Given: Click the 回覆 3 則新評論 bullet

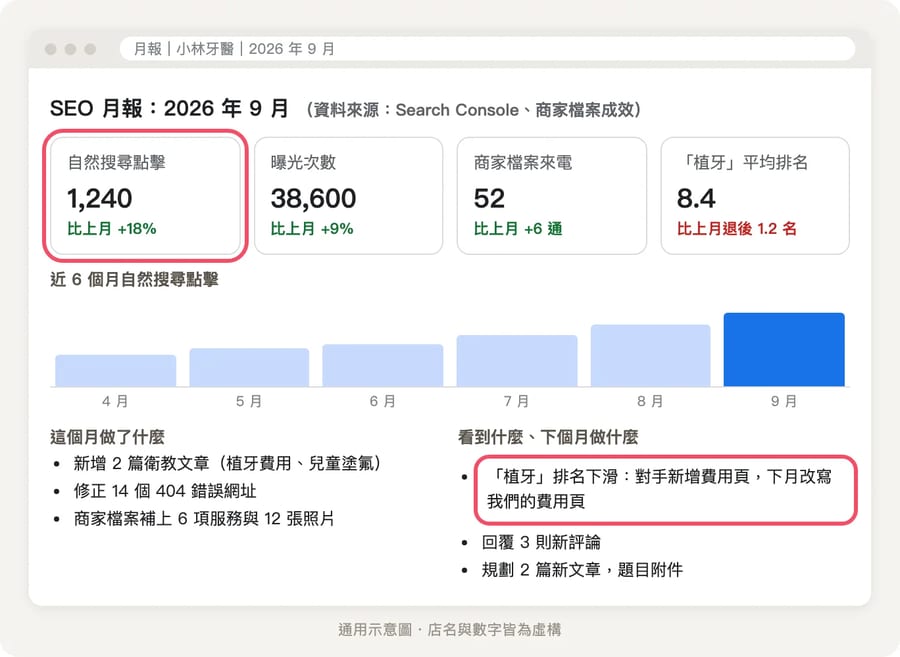Looking at the screenshot, I should click(x=541, y=542).
